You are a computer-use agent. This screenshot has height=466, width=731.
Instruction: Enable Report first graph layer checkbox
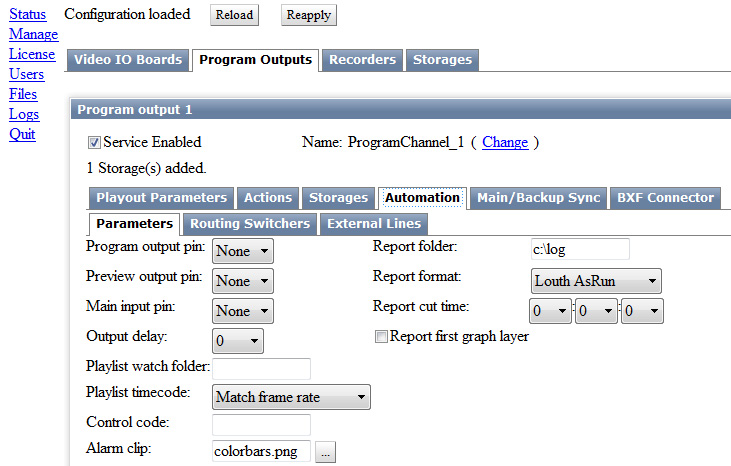click(x=381, y=336)
